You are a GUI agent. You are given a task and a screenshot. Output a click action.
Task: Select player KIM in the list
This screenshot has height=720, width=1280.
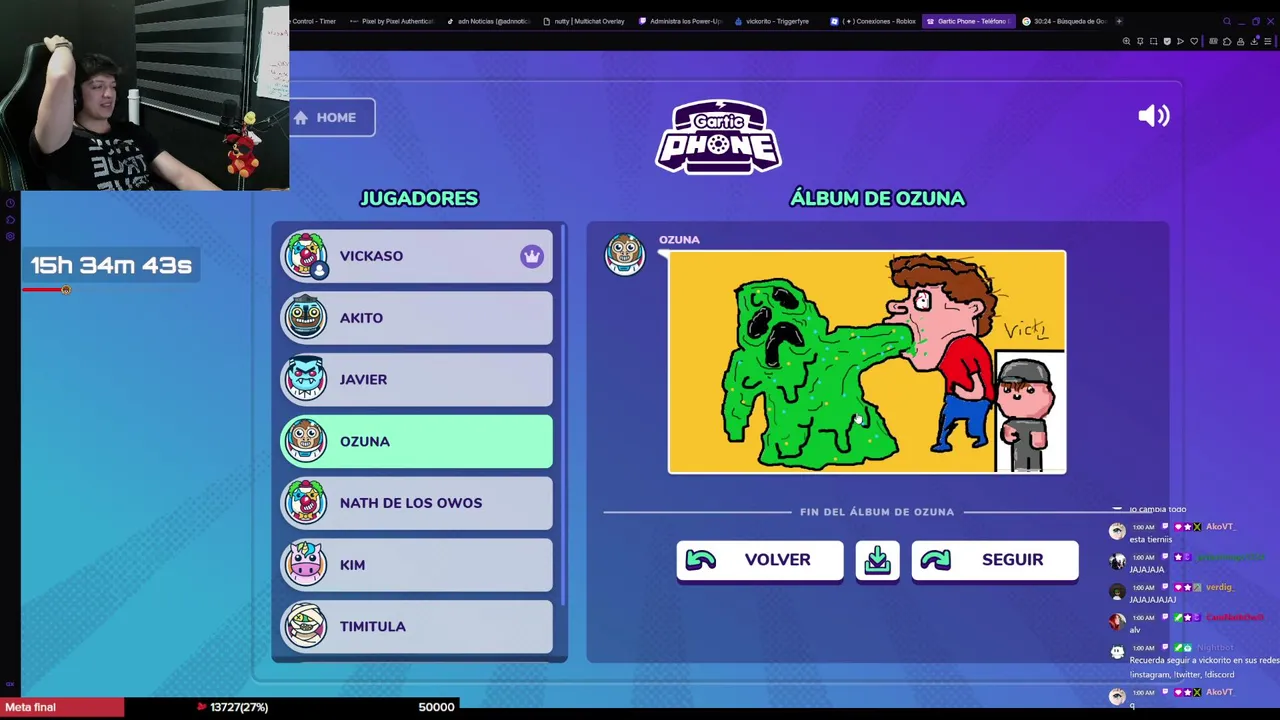[416, 565]
